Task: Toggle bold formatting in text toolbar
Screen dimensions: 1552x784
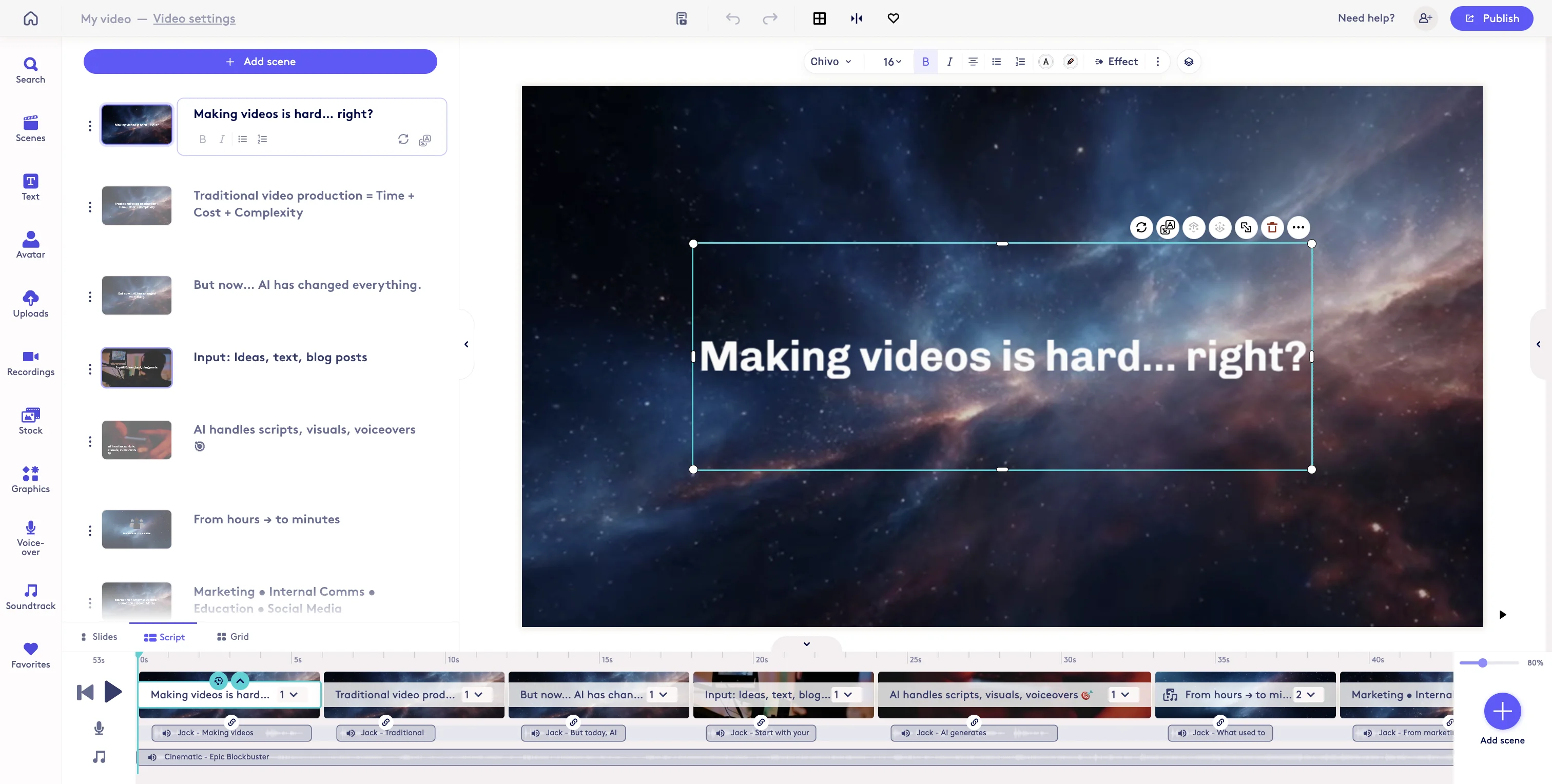Action: pos(926,62)
